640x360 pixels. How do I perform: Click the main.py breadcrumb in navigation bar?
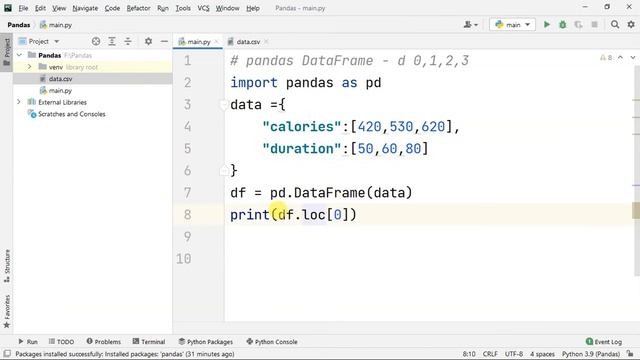click(x=56, y=25)
